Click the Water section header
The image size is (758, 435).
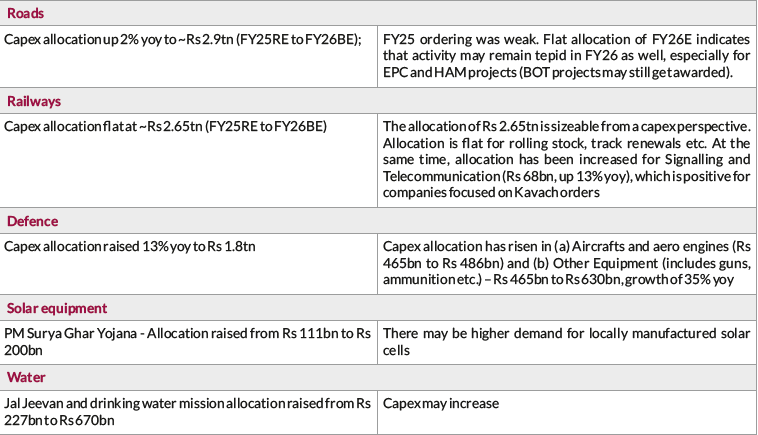[x=25, y=377]
